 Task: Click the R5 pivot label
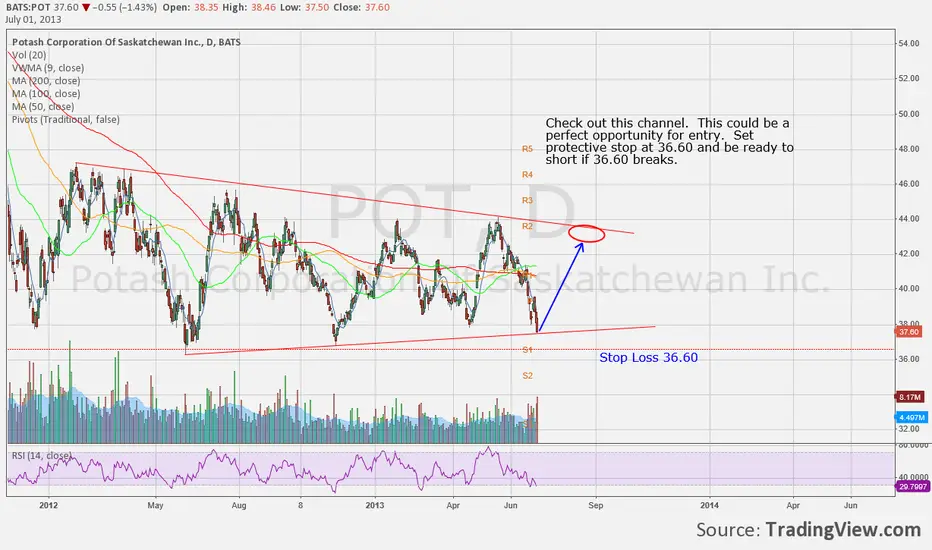(x=527, y=149)
